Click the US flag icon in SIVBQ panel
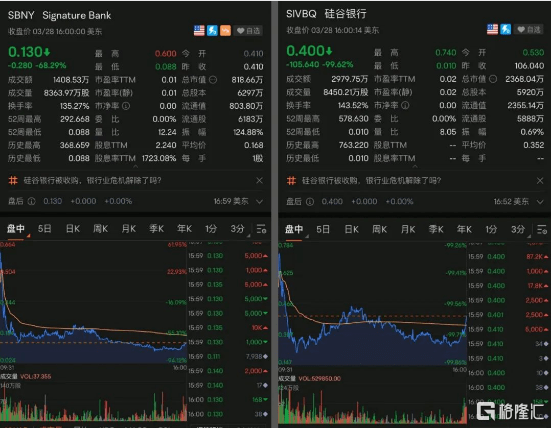 pos(492,30)
